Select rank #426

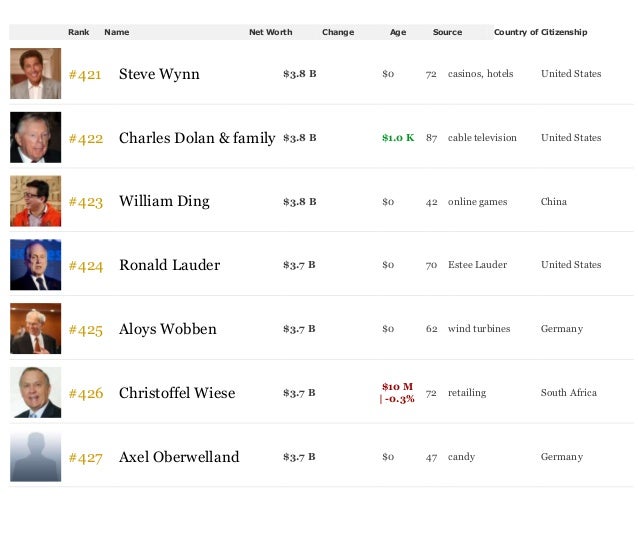click(86, 394)
